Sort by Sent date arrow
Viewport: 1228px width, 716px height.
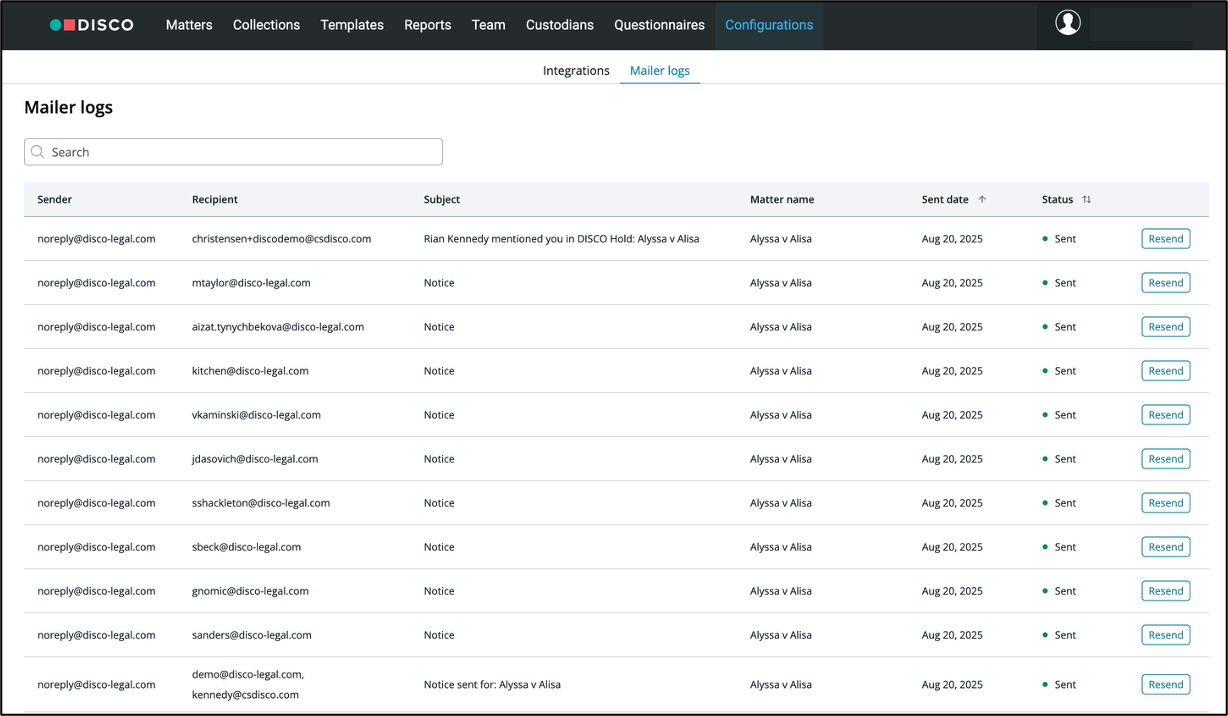click(982, 200)
